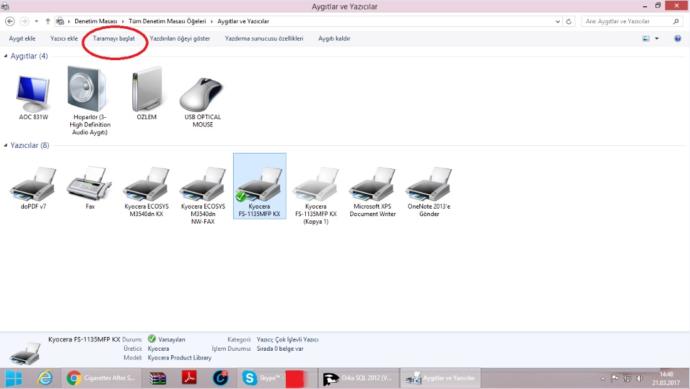Open Windows Start button
The width and height of the screenshot is (690, 389).
13,378
